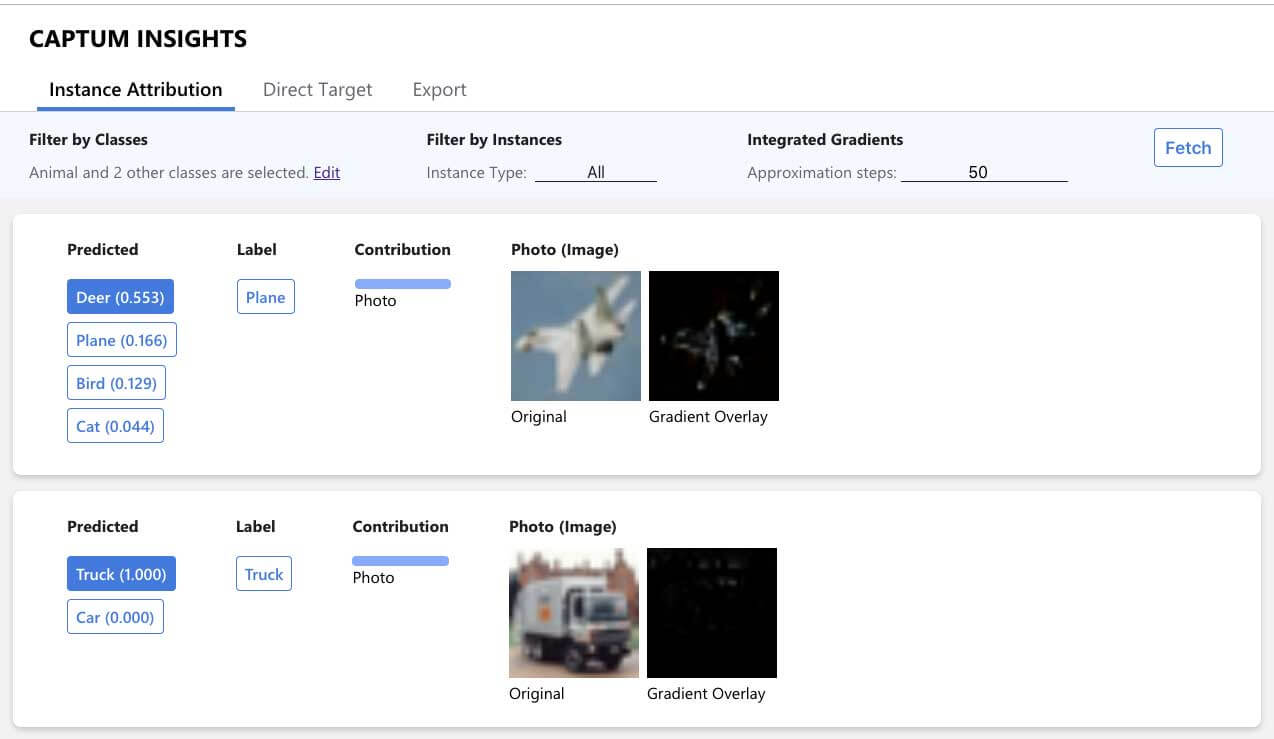Select the Plane (0.166) prediction
Image resolution: width=1274 pixels, height=739 pixels.
point(122,339)
